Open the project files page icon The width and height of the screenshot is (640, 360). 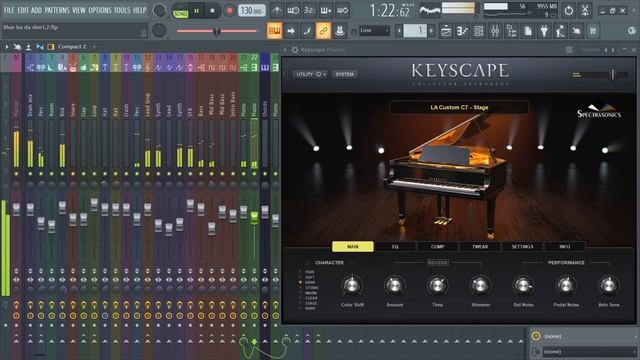528,31
